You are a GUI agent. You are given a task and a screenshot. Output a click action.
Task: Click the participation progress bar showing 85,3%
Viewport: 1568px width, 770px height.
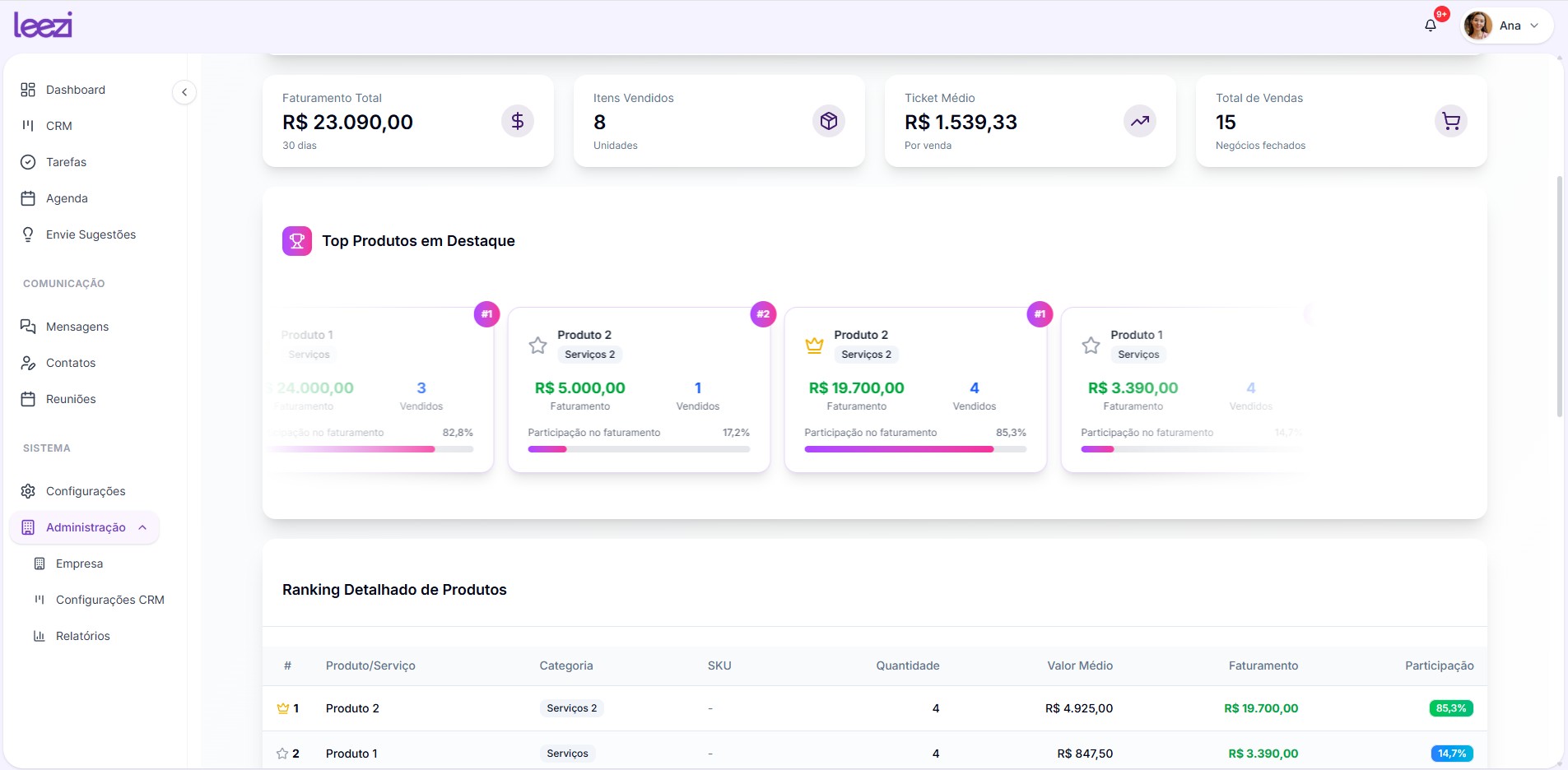coord(914,449)
